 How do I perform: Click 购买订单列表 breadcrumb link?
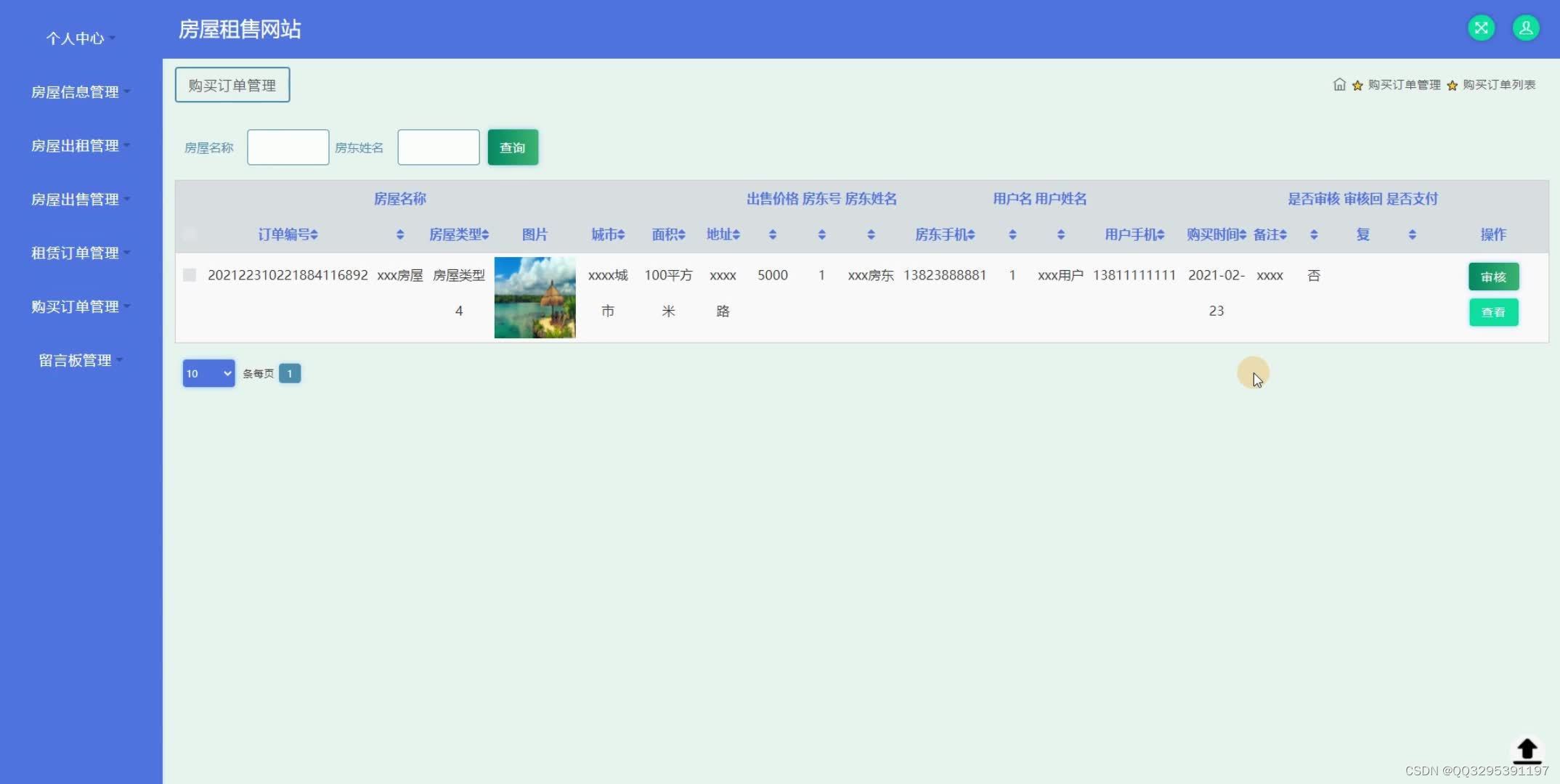point(1499,85)
